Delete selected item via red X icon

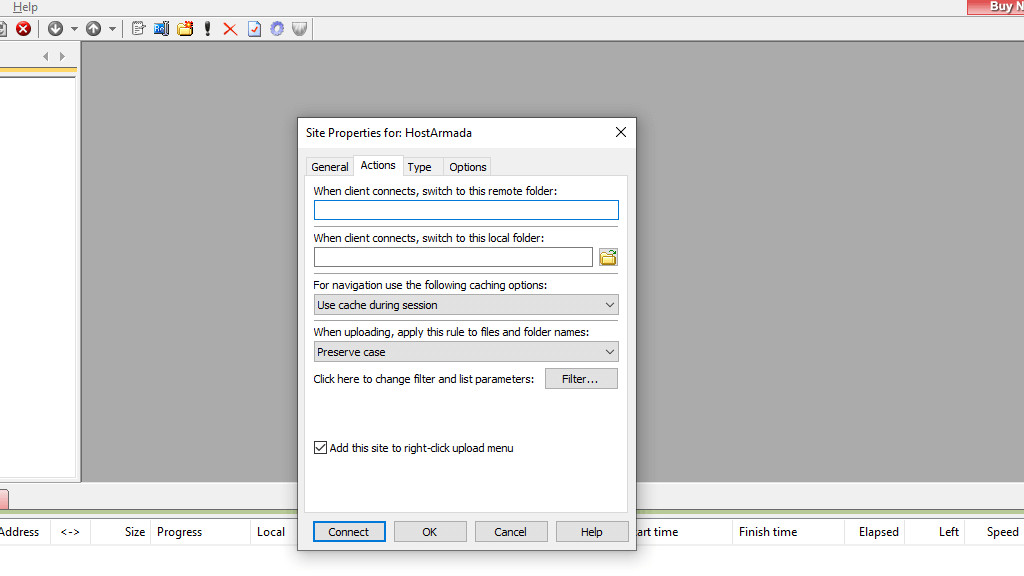[228, 28]
